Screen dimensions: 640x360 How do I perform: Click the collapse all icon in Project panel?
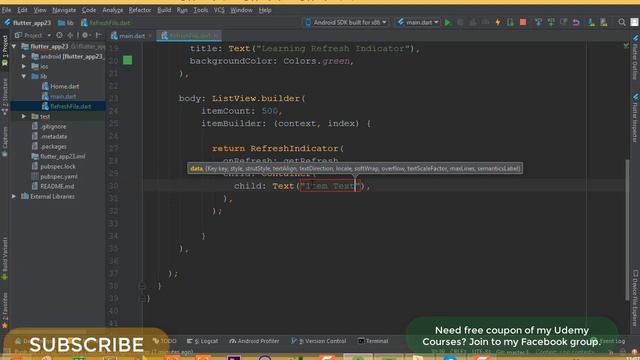[x=70, y=36]
